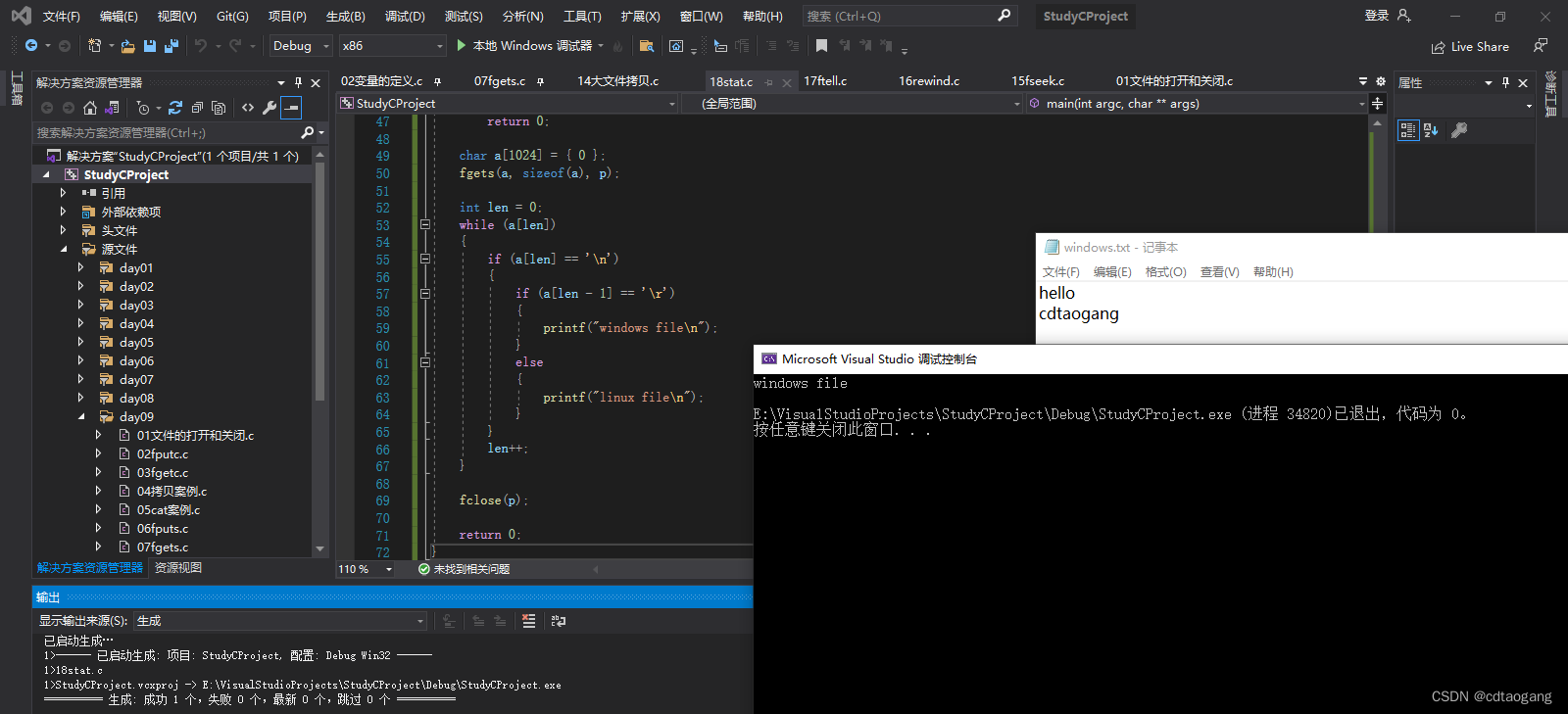1568x714 pixels.
Task: Toggle auto-hide pin on Solution Explorer panel
Action: click(298, 82)
